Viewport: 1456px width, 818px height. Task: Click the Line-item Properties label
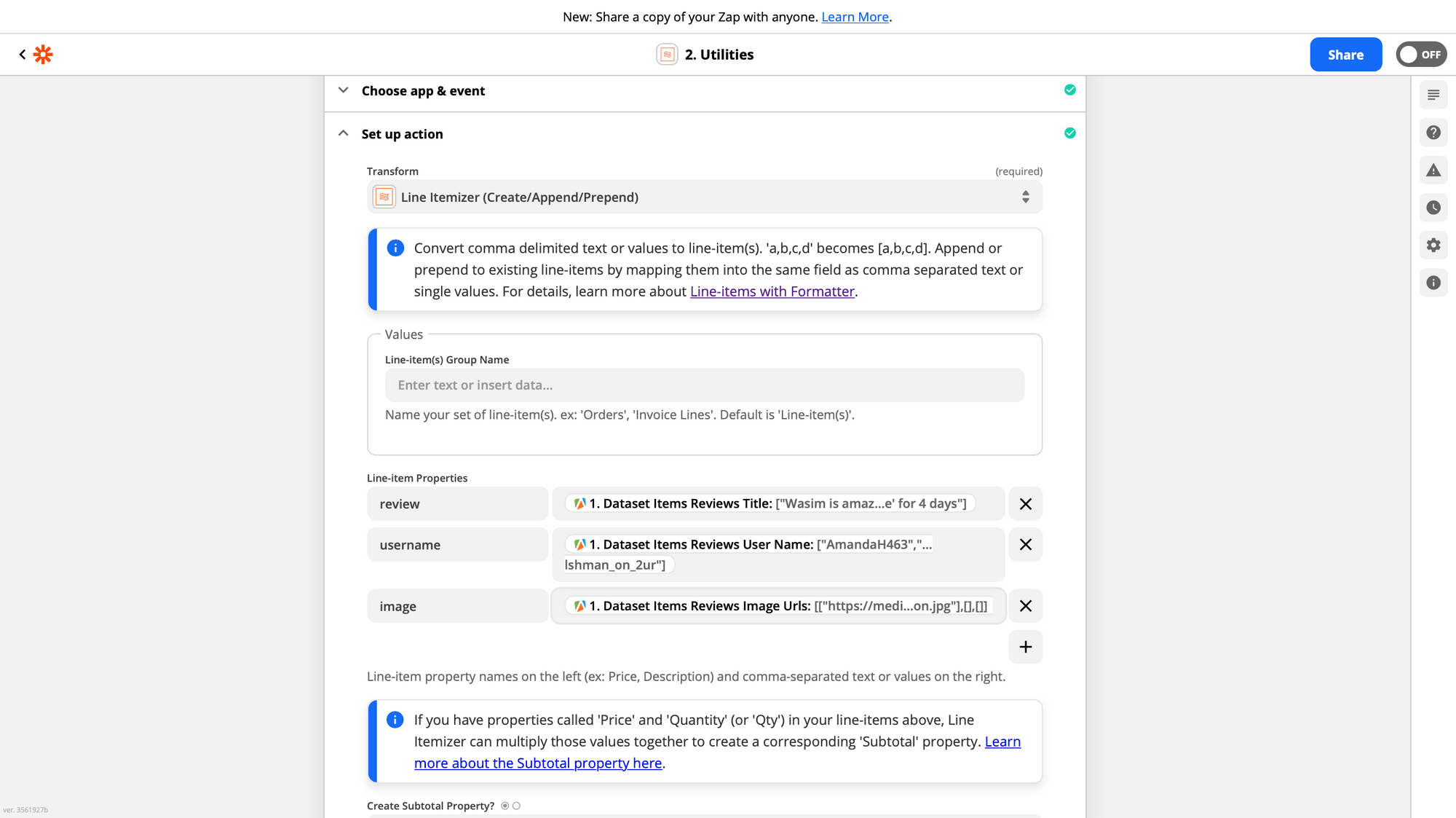tap(417, 478)
